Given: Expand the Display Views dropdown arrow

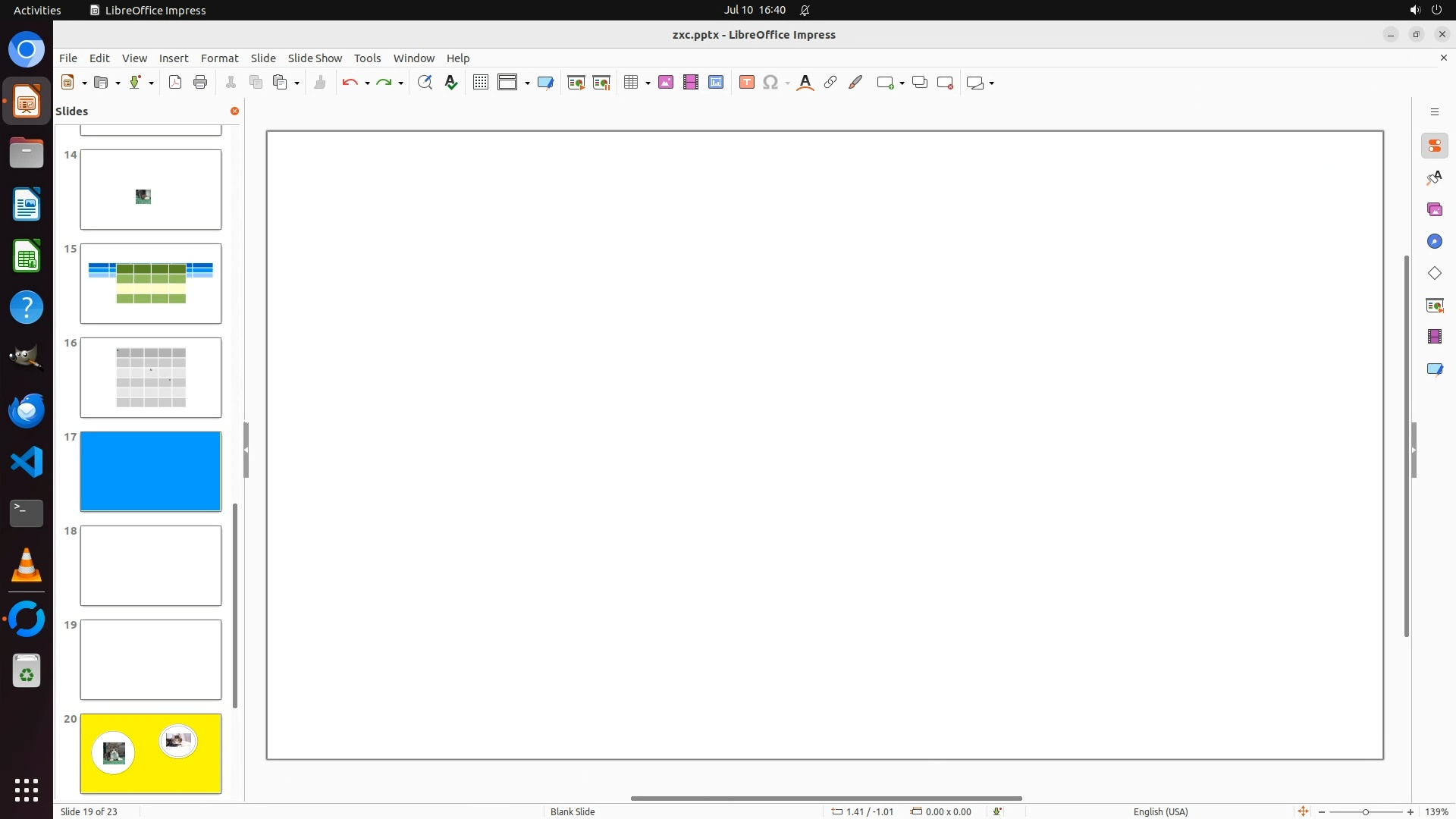Looking at the screenshot, I should (x=527, y=83).
